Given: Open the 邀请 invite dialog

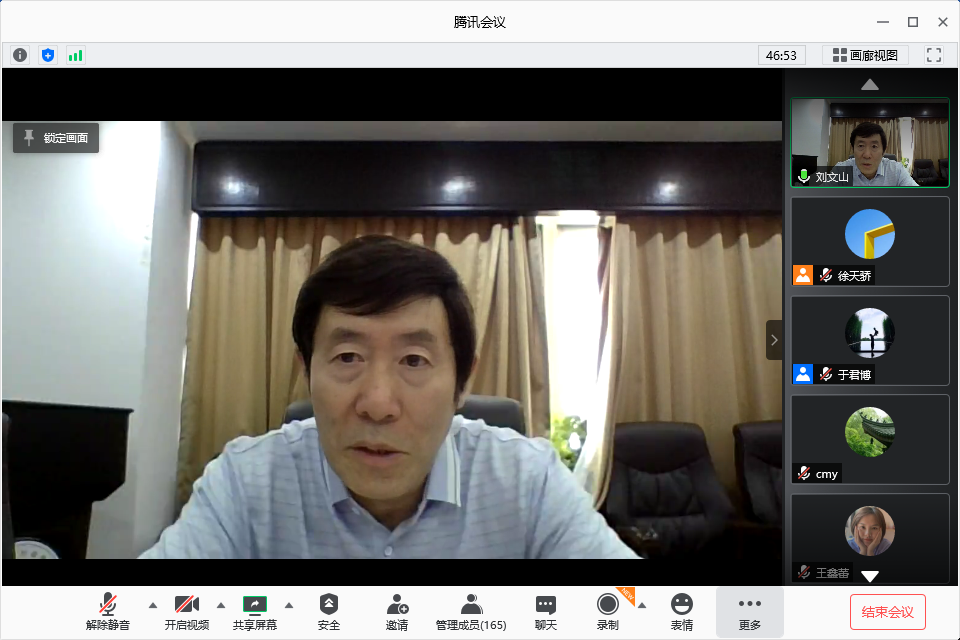Looking at the screenshot, I should [397, 611].
